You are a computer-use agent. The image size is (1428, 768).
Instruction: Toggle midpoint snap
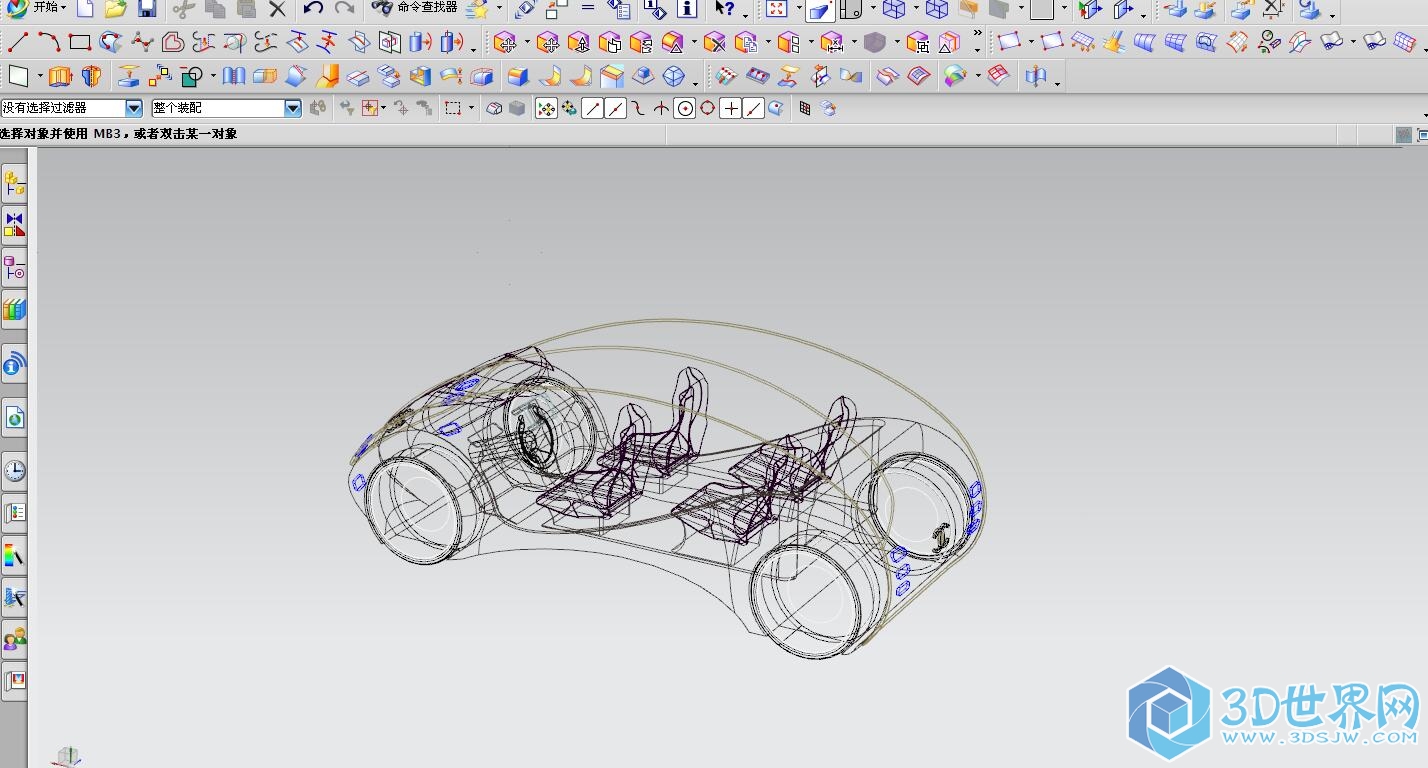point(615,108)
